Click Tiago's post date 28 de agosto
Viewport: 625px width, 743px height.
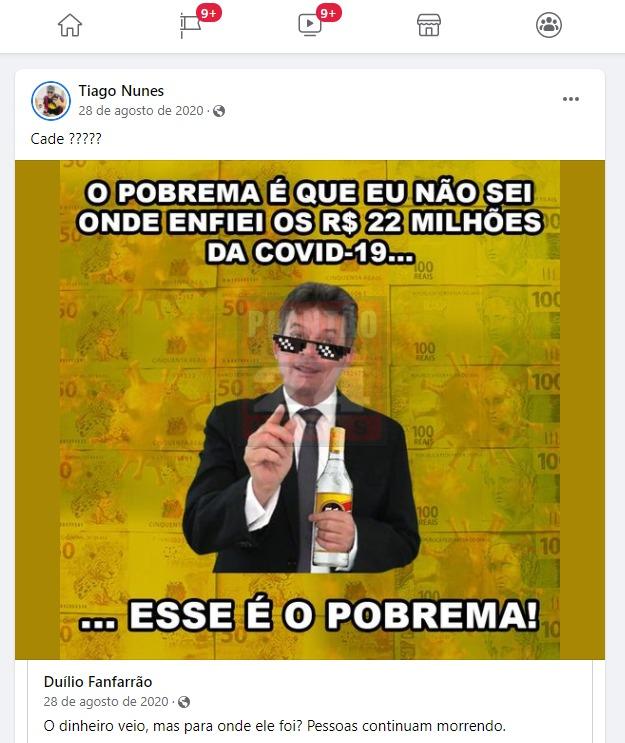pyautogui.click(x=141, y=111)
